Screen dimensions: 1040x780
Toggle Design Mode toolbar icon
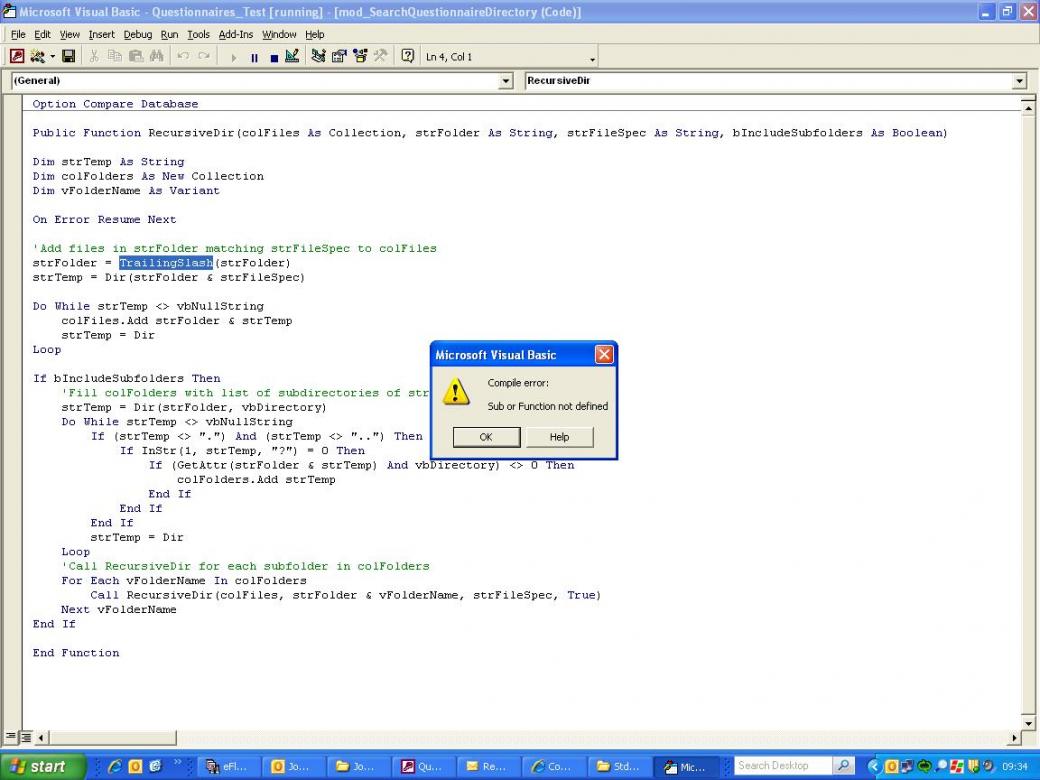292,56
